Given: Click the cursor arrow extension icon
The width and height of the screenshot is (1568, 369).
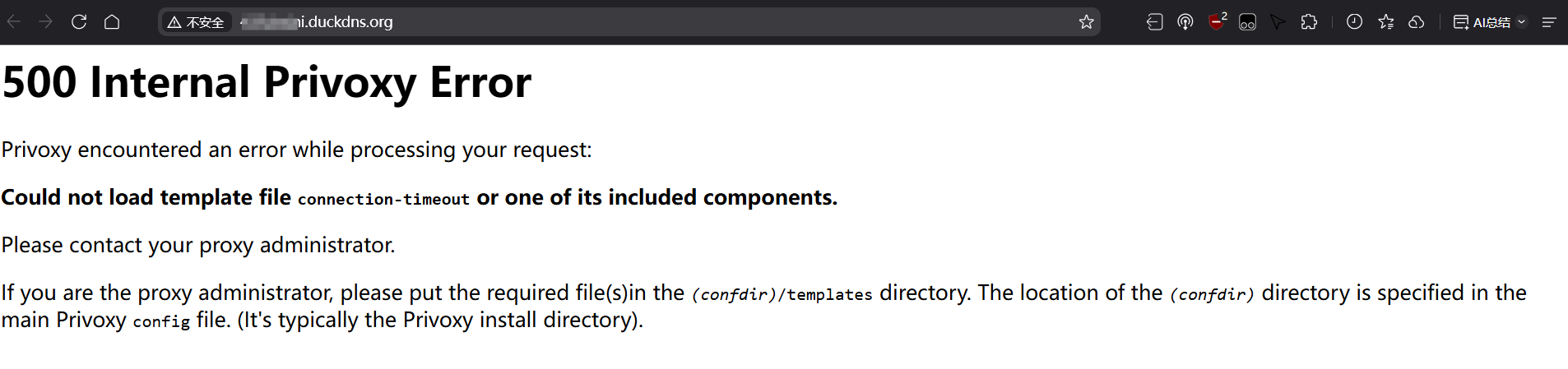Looking at the screenshot, I should point(1278,22).
